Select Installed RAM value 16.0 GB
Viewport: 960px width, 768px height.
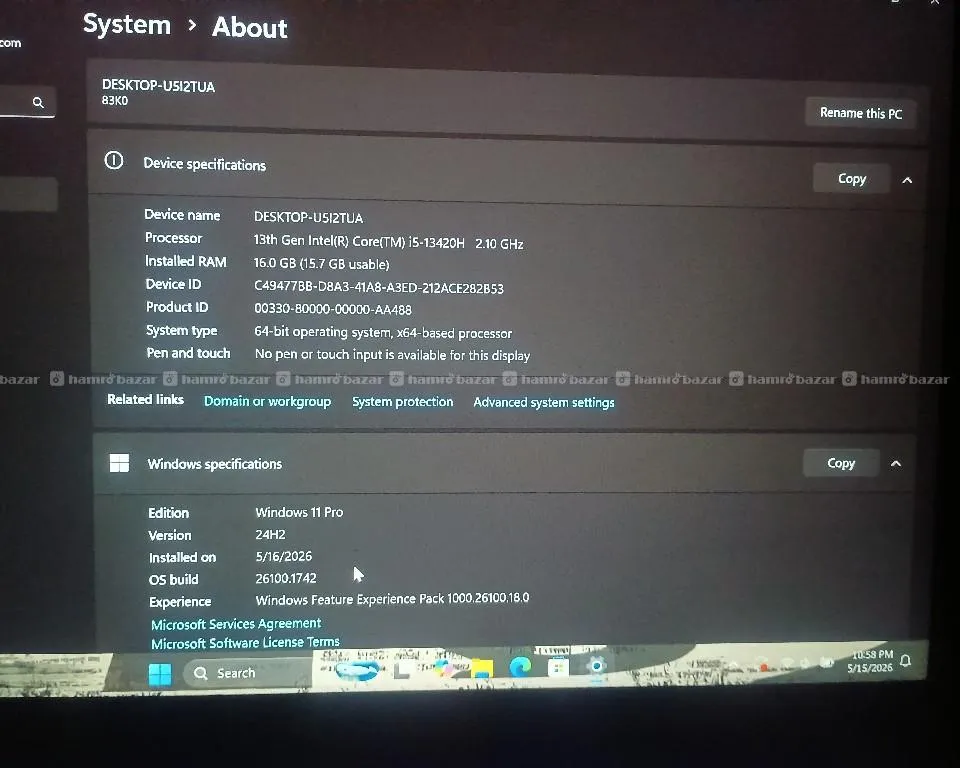[321, 264]
